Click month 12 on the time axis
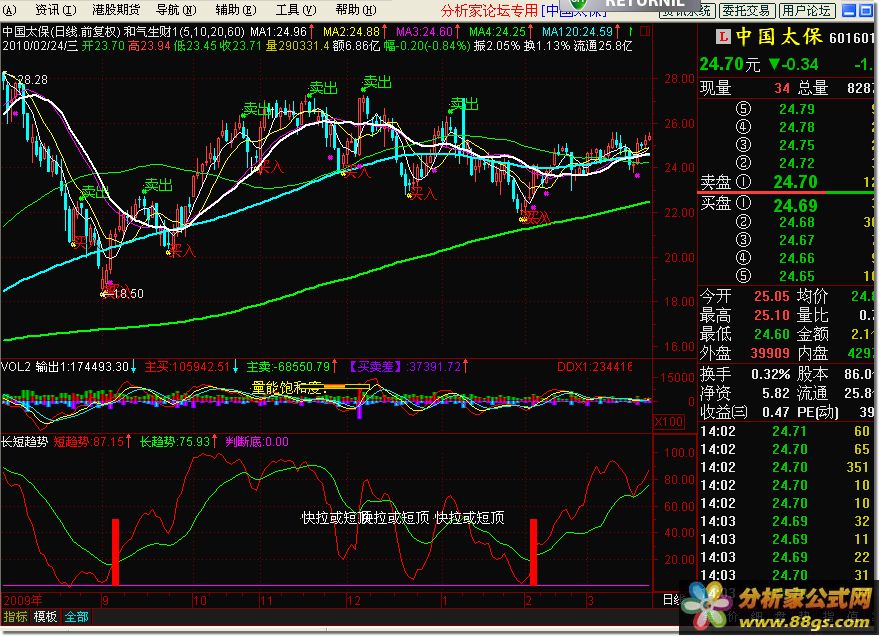The height and width of the screenshot is (637, 881). 353,600
